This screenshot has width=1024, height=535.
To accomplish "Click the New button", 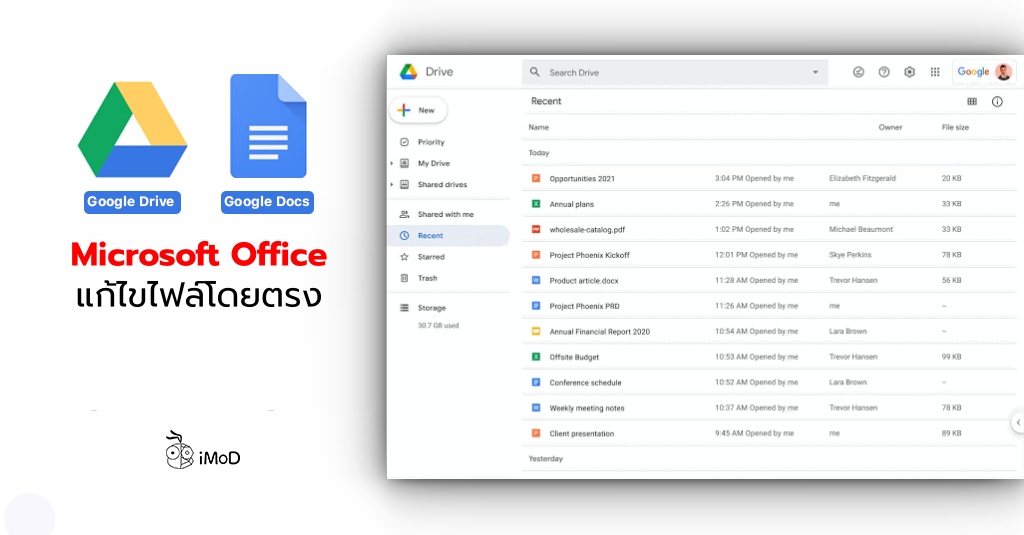I will point(418,110).
